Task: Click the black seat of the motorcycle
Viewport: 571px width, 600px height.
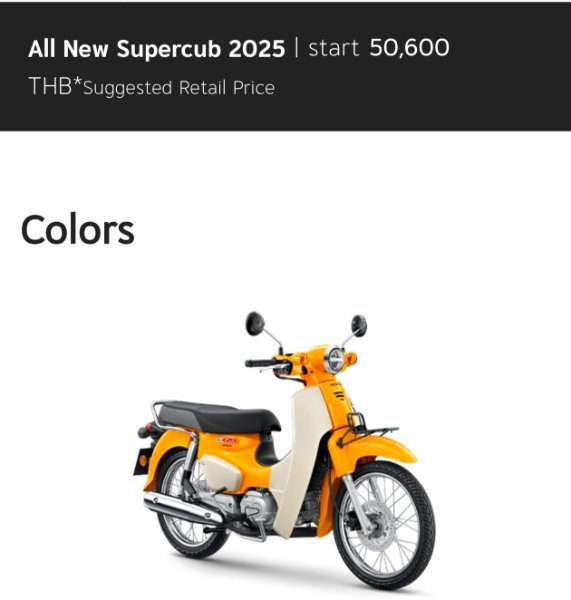Action: click(219, 417)
